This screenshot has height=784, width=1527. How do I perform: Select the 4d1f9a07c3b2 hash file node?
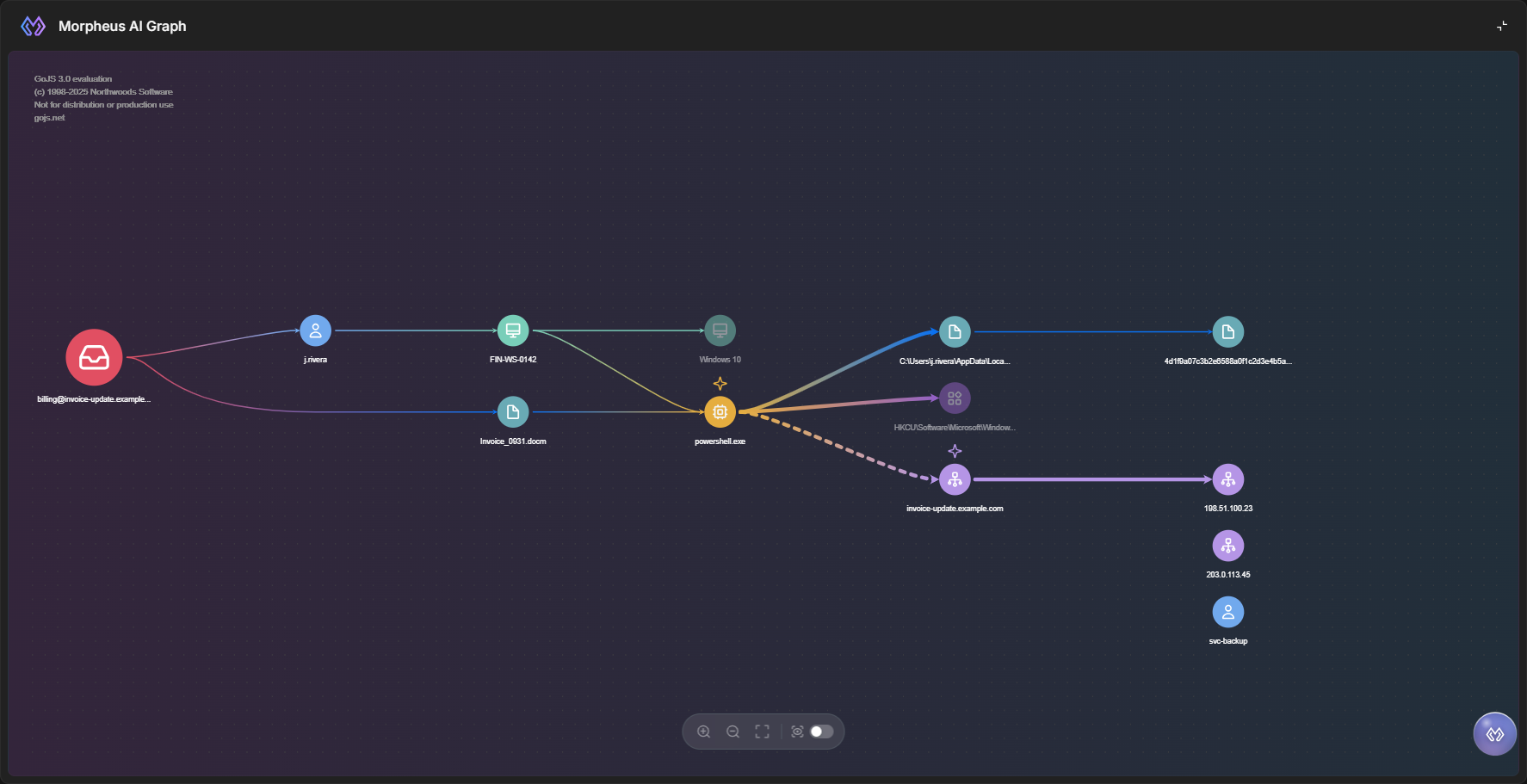click(x=1228, y=332)
